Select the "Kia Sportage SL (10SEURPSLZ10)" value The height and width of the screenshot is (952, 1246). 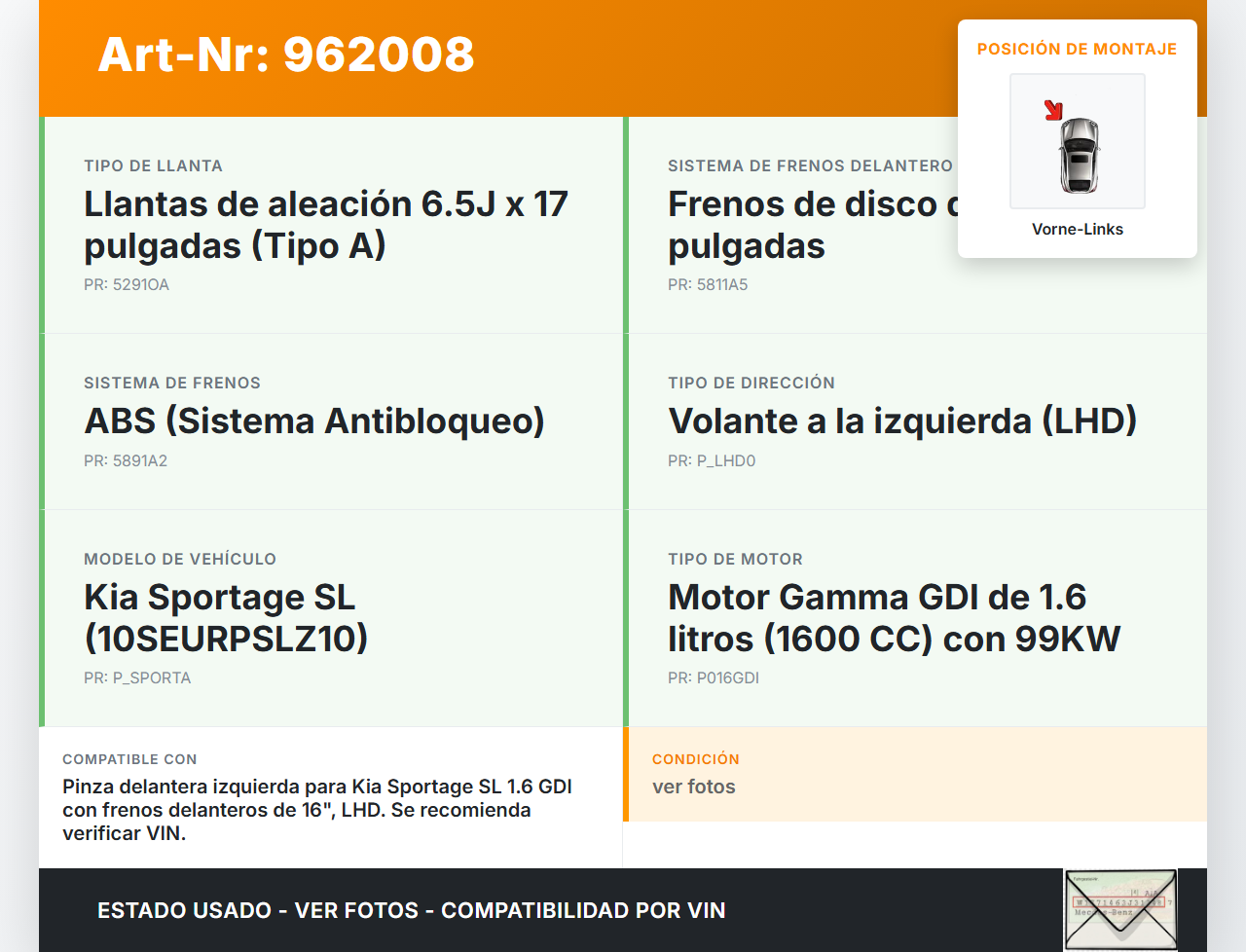[x=226, y=618]
